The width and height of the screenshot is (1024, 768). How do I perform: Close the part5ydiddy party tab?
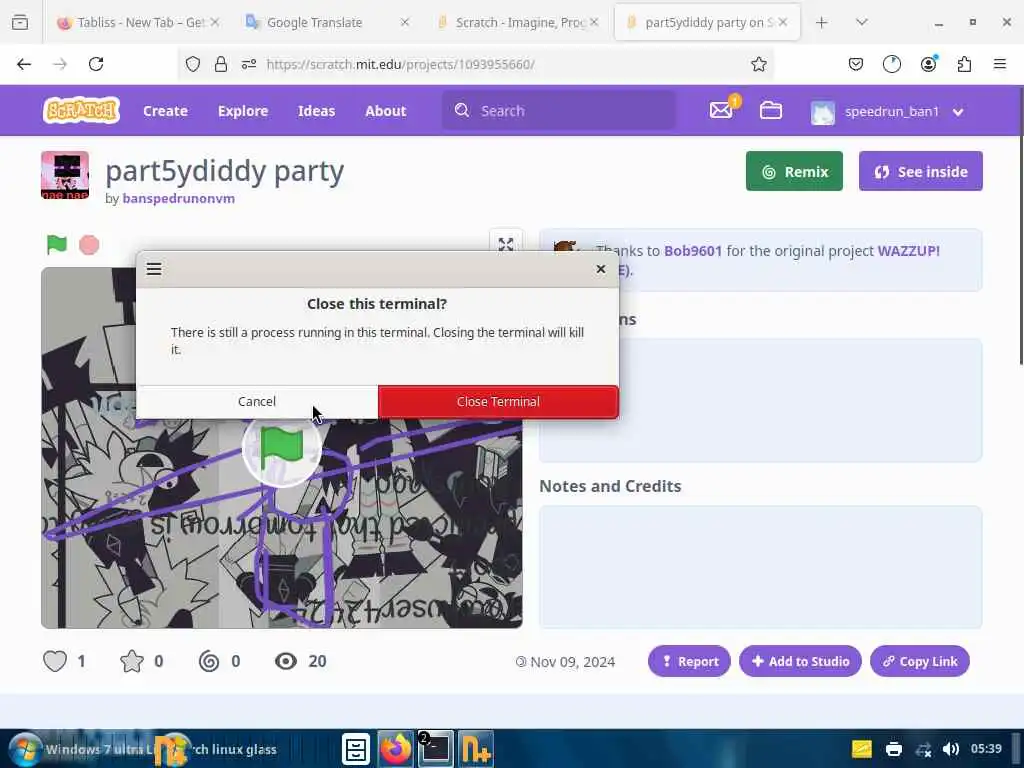coord(782,22)
